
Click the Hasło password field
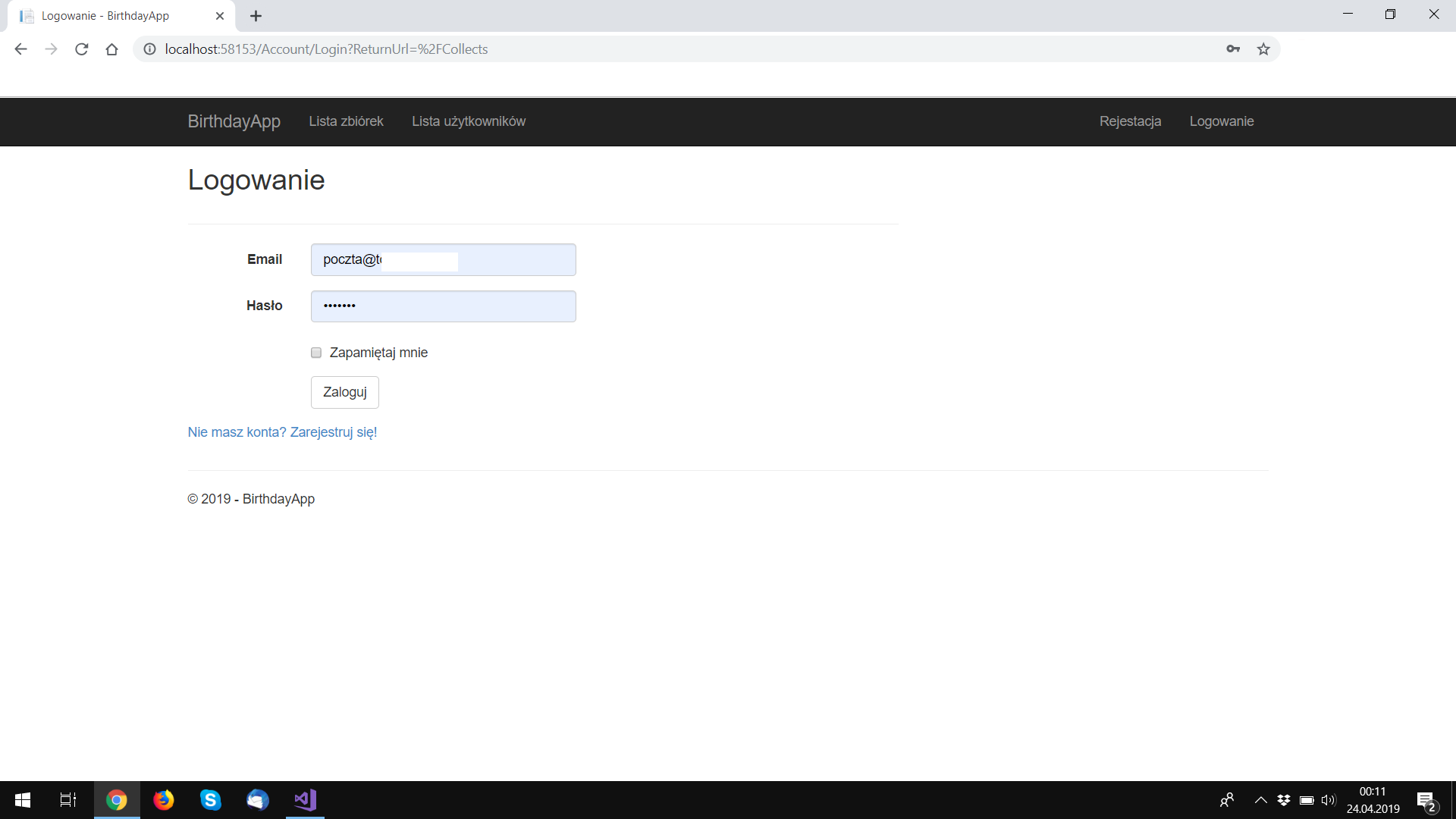click(x=443, y=306)
